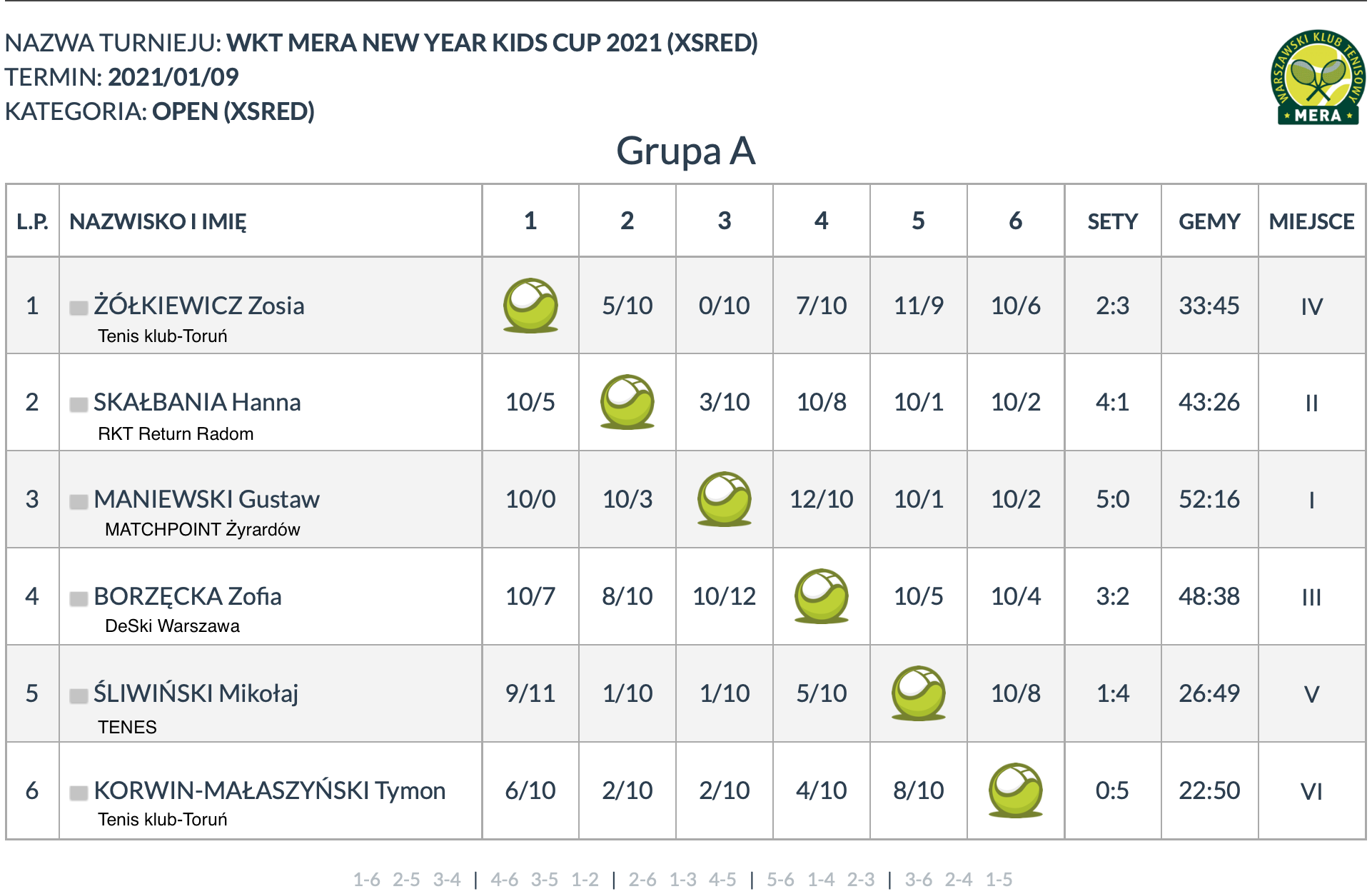Viewport: 1372px width, 894px height.
Task: Click the 1-6 match pairing in schedule
Action: coord(367,880)
